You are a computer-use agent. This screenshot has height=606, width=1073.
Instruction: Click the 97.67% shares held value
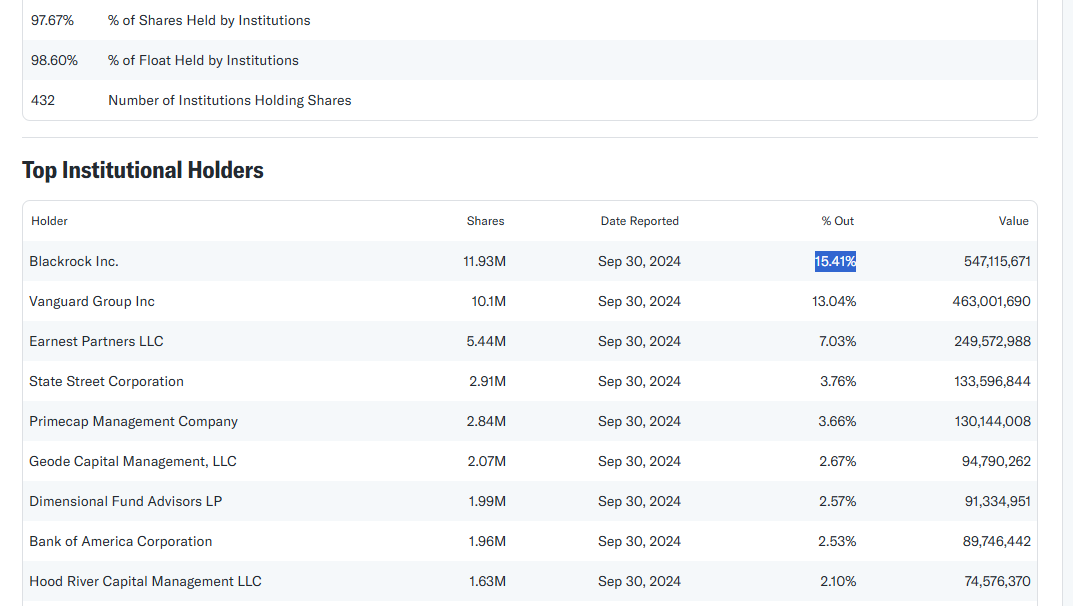[x=52, y=21]
